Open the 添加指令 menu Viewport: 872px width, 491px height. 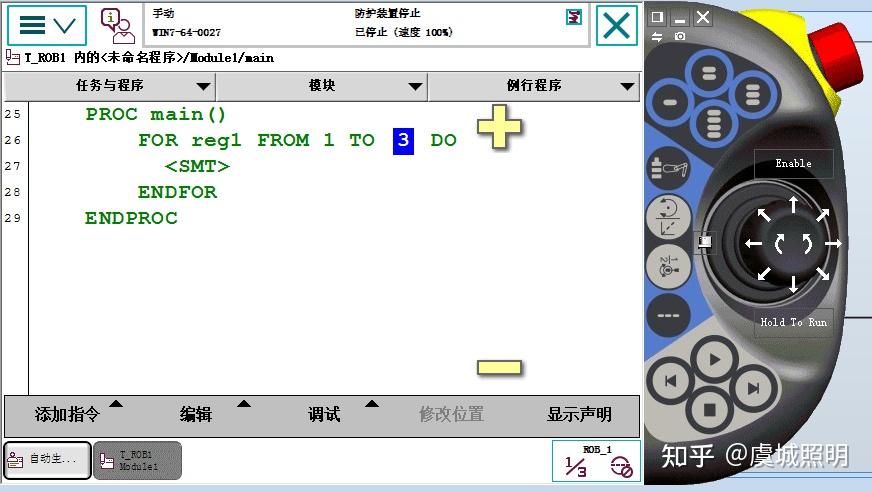point(68,414)
